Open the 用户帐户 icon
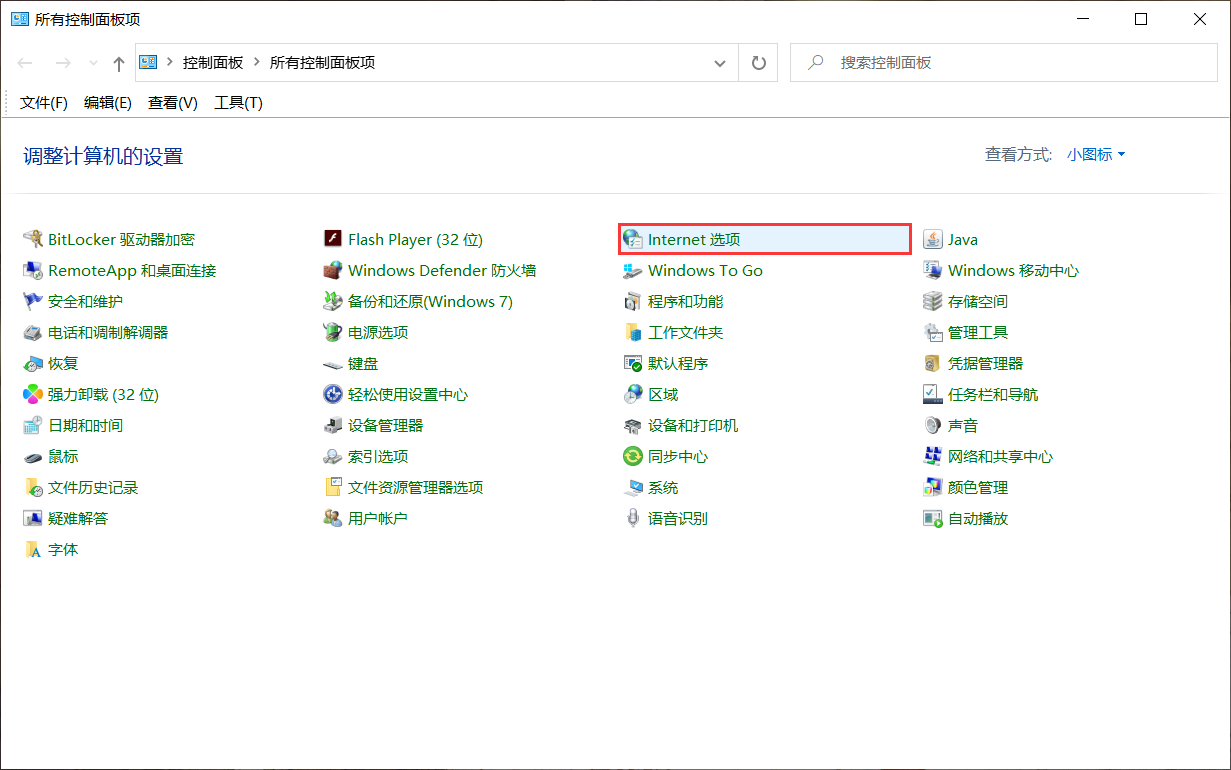 pyautogui.click(x=333, y=518)
